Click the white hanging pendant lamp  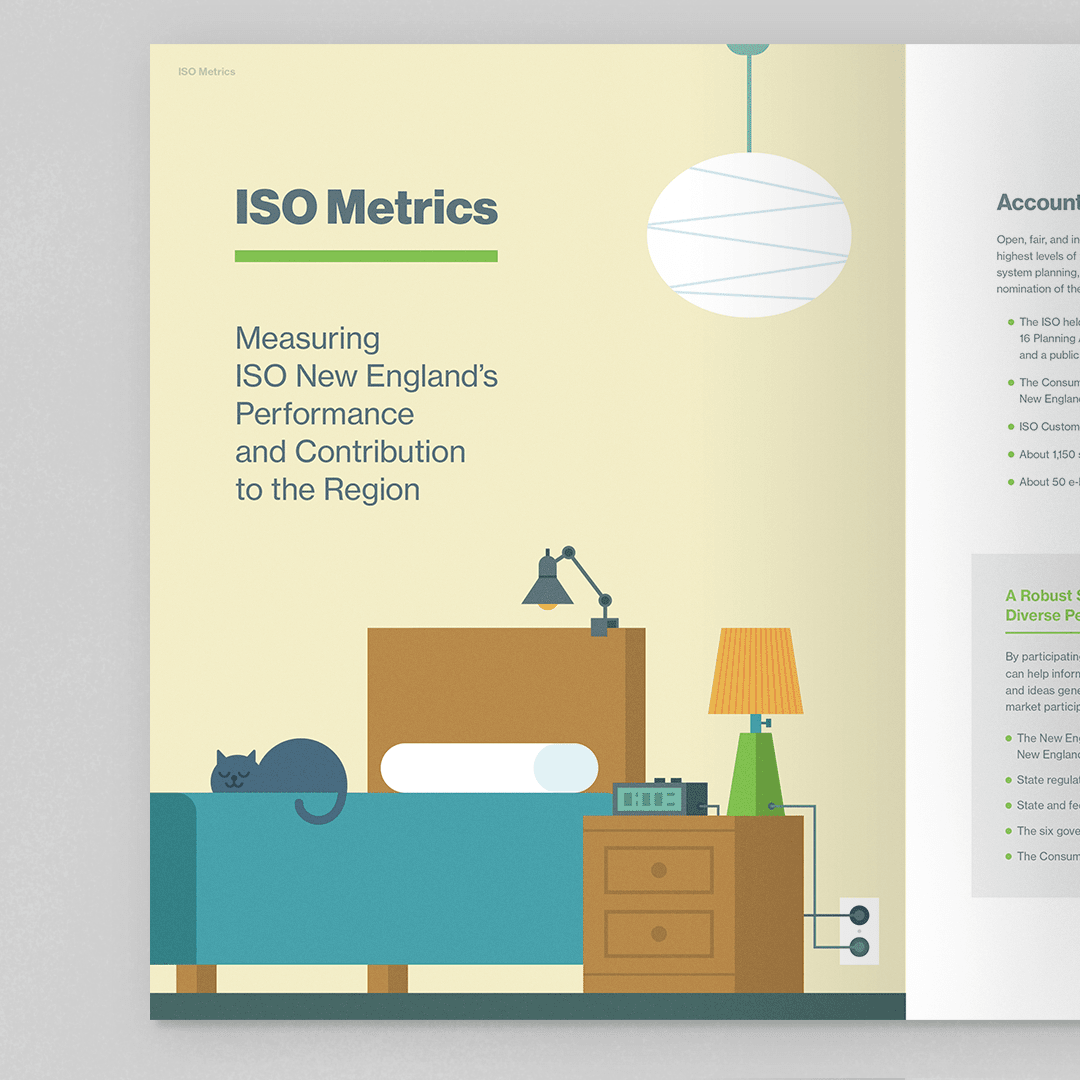tap(748, 235)
